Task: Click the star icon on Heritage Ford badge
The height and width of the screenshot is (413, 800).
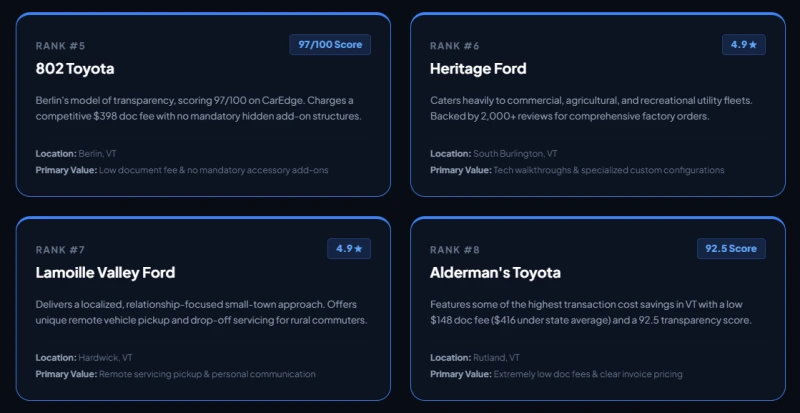Action: pos(753,44)
